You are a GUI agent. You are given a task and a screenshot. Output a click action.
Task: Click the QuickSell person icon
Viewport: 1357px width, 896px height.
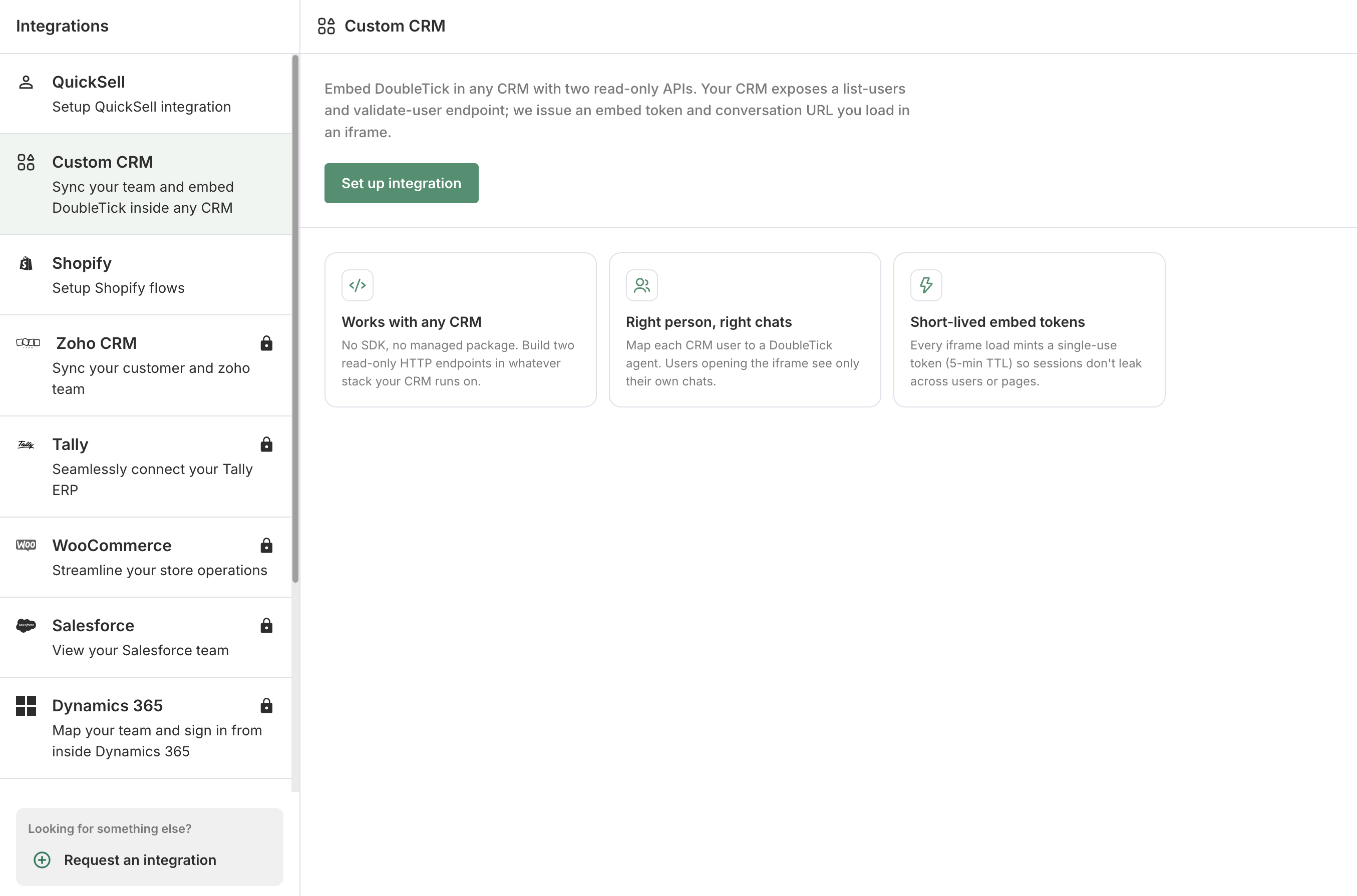coord(26,82)
